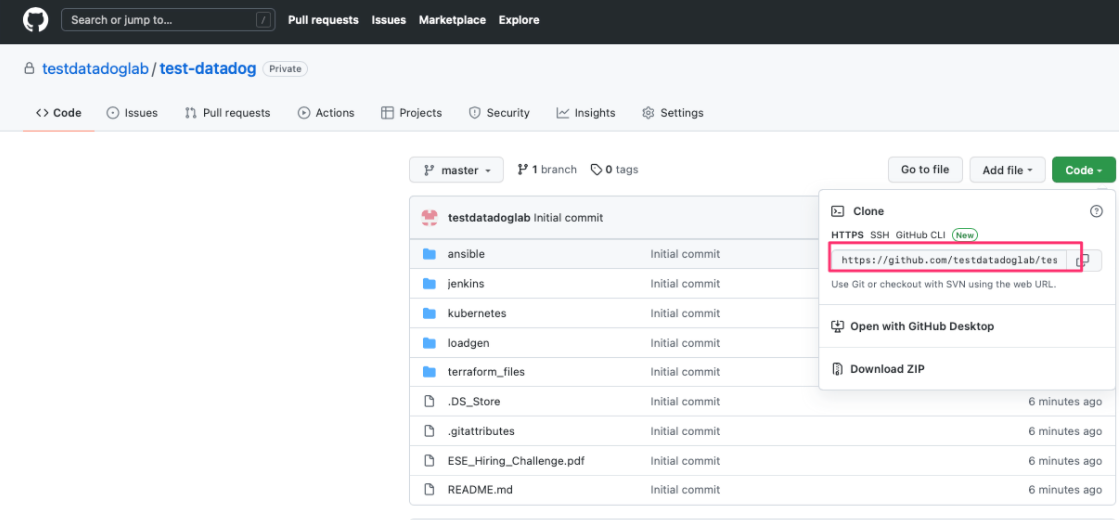Image resolution: width=1119 pixels, height=520 pixels.
Task: Click folder icon beside jenkins
Action: pyautogui.click(x=429, y=284)
